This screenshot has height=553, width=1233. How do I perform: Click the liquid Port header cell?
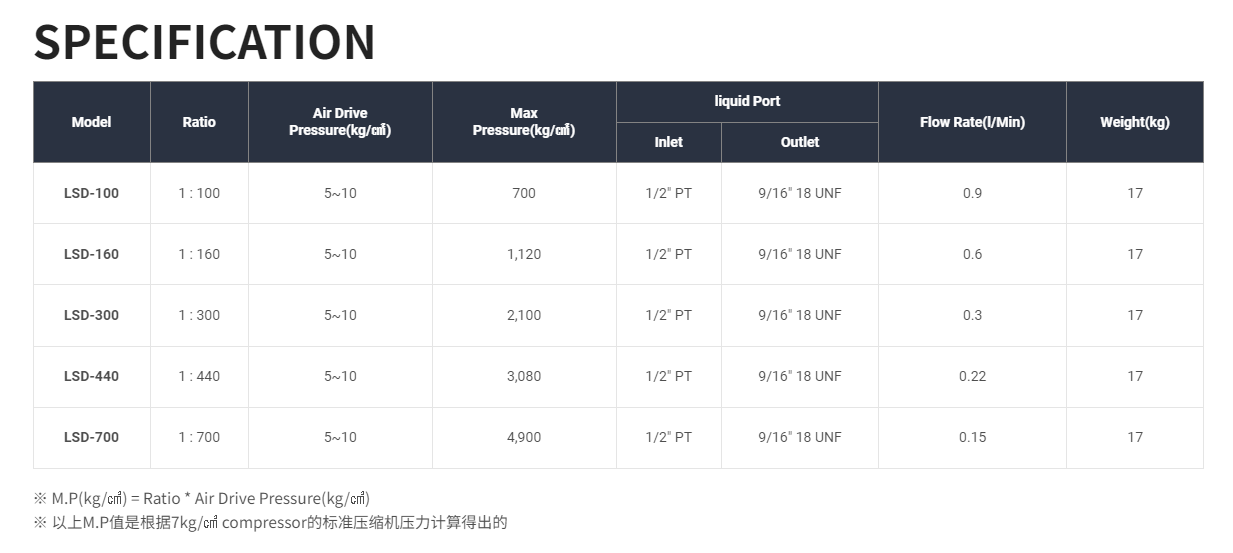[747, 101]
